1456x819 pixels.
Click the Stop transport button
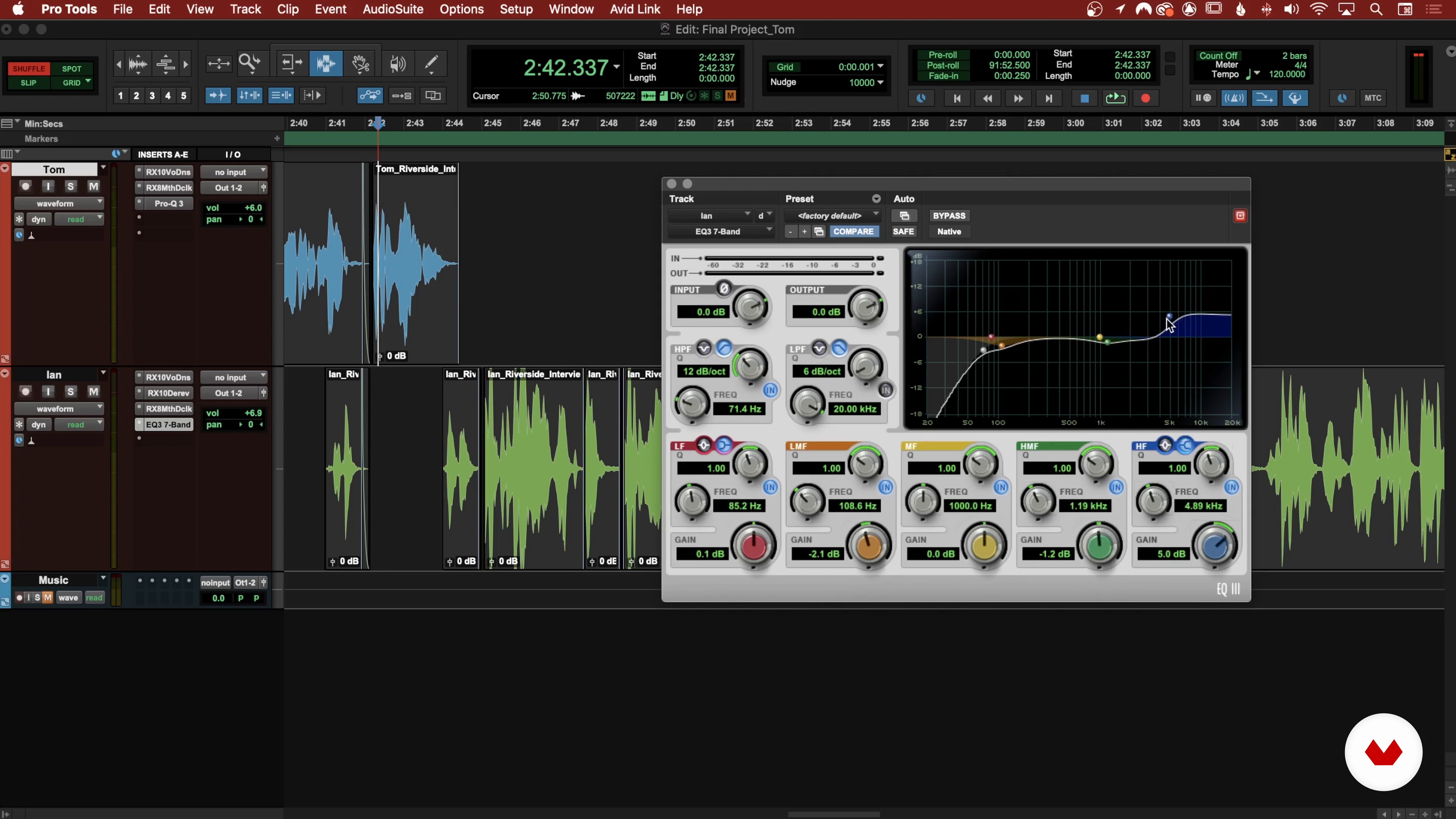(x=1084, y=98)
